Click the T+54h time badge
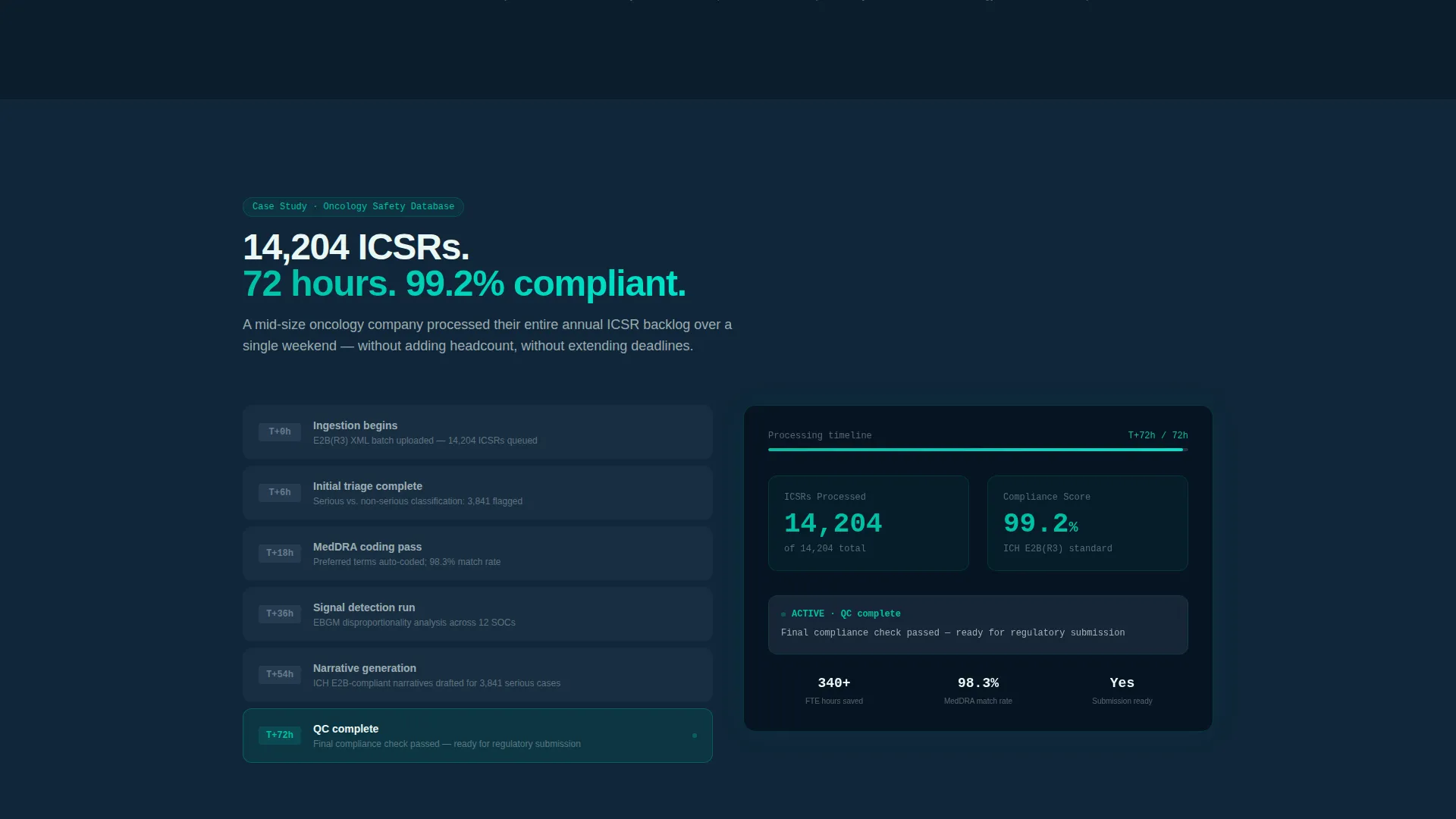Image resolution: width=1456 pixels, height=819 pixels. [x=280, y=675]
